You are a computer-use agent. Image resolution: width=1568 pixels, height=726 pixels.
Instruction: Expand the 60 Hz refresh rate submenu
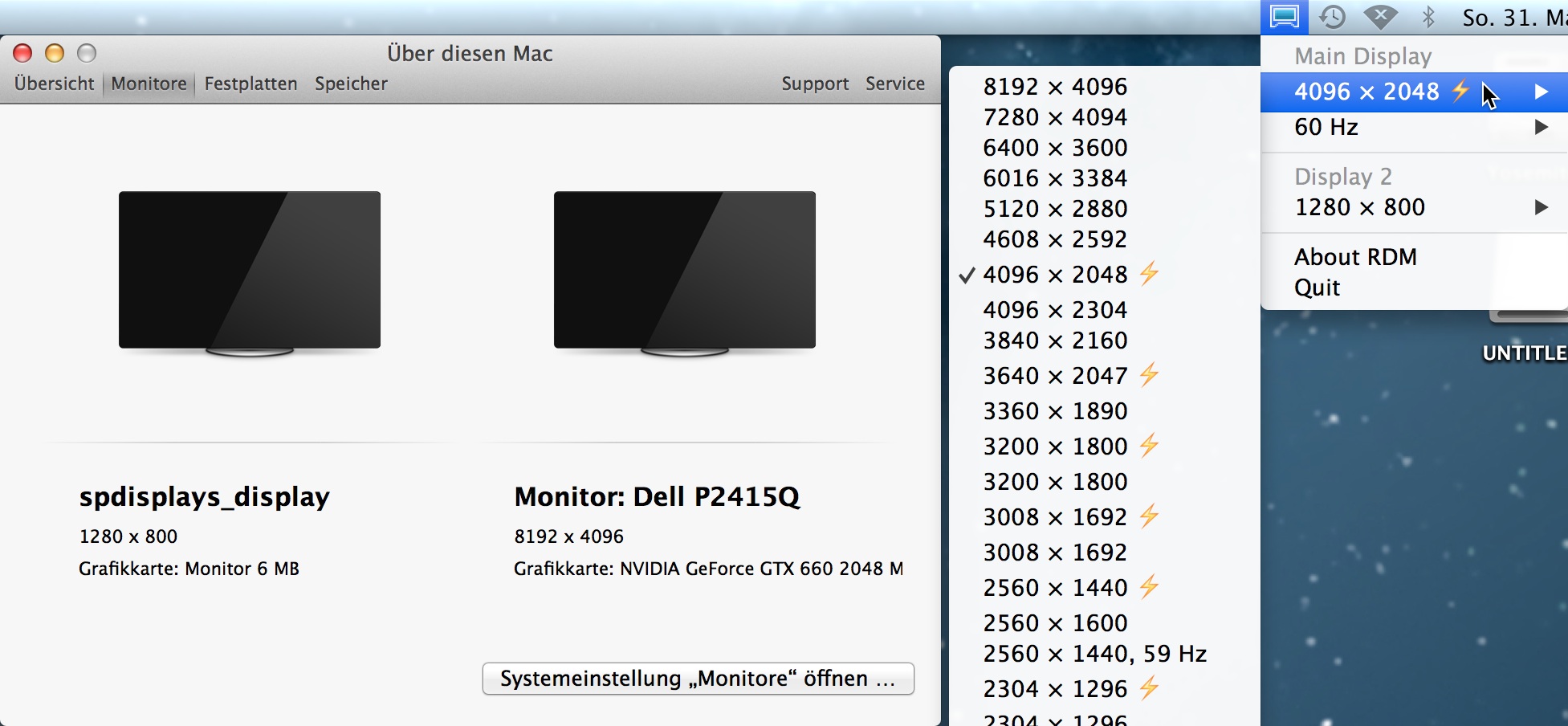tap(1414, 127)
